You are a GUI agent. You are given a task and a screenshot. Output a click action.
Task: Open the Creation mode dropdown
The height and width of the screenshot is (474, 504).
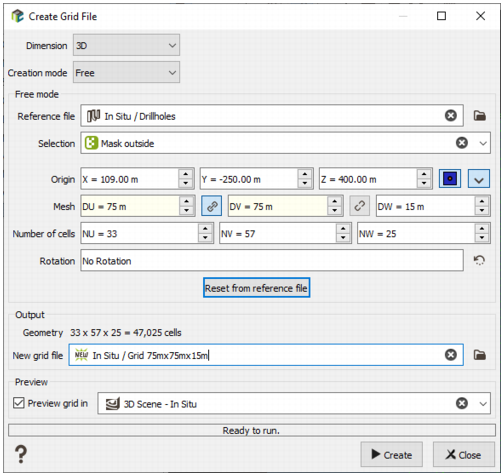click(x=126, y=72)
